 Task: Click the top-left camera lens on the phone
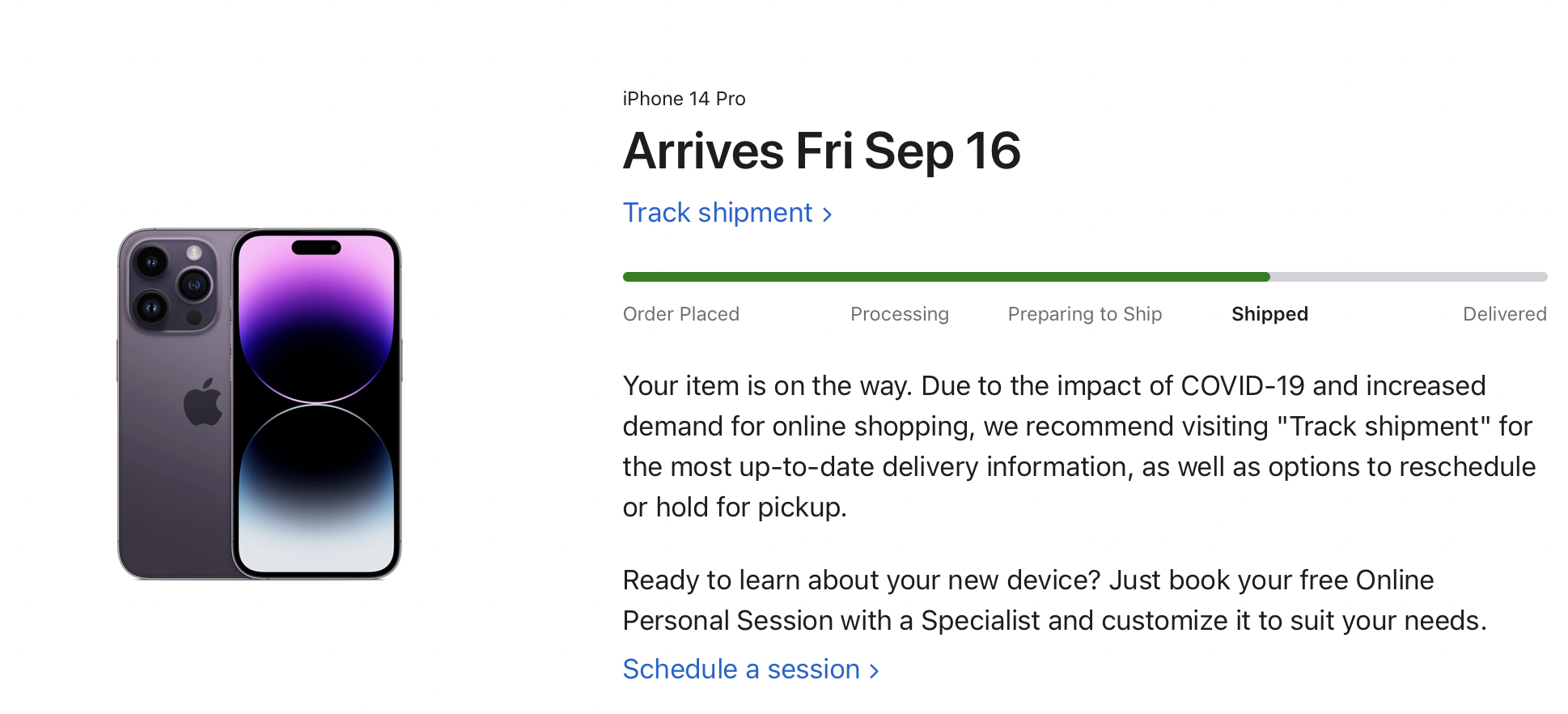click(151, 261)
